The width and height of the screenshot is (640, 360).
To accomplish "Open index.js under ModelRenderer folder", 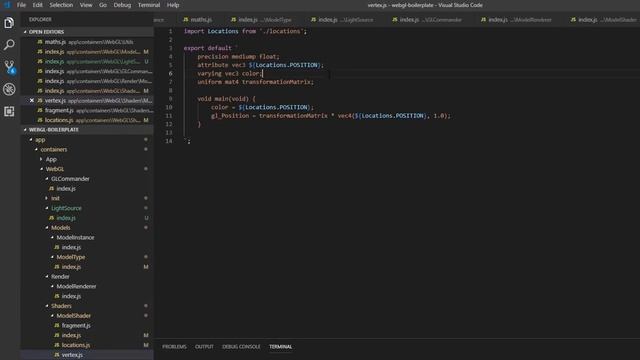I will click(x=87, y=296).
